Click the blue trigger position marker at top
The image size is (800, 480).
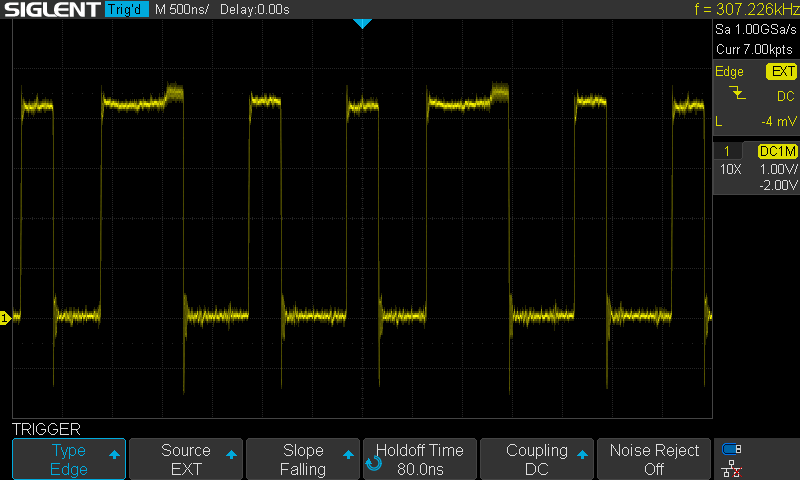[x=362, y=23]
